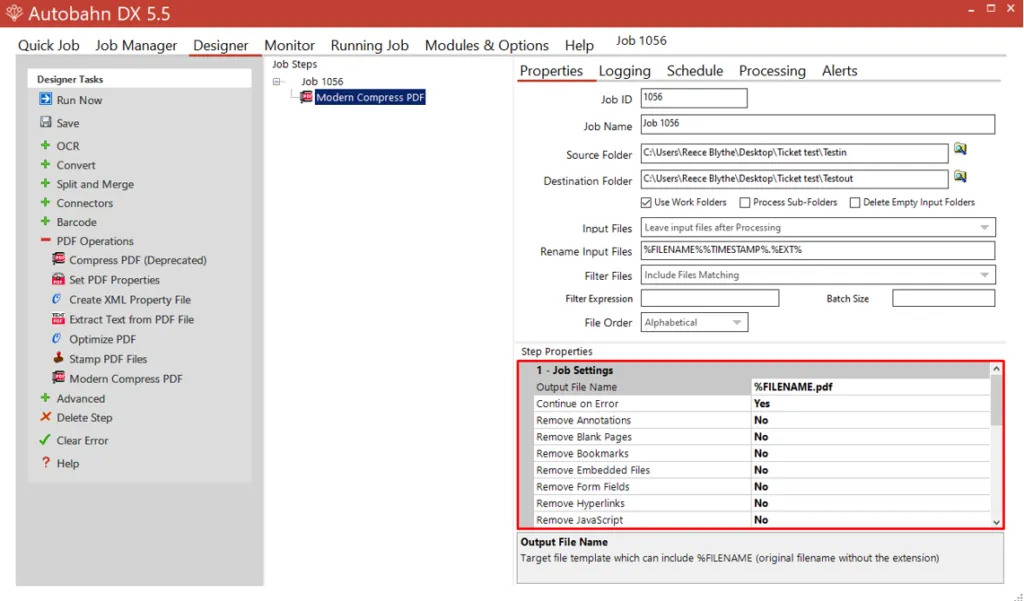Screen dimensions: 1024x601
Task: Open the Running Job menu
Action: 370,45
